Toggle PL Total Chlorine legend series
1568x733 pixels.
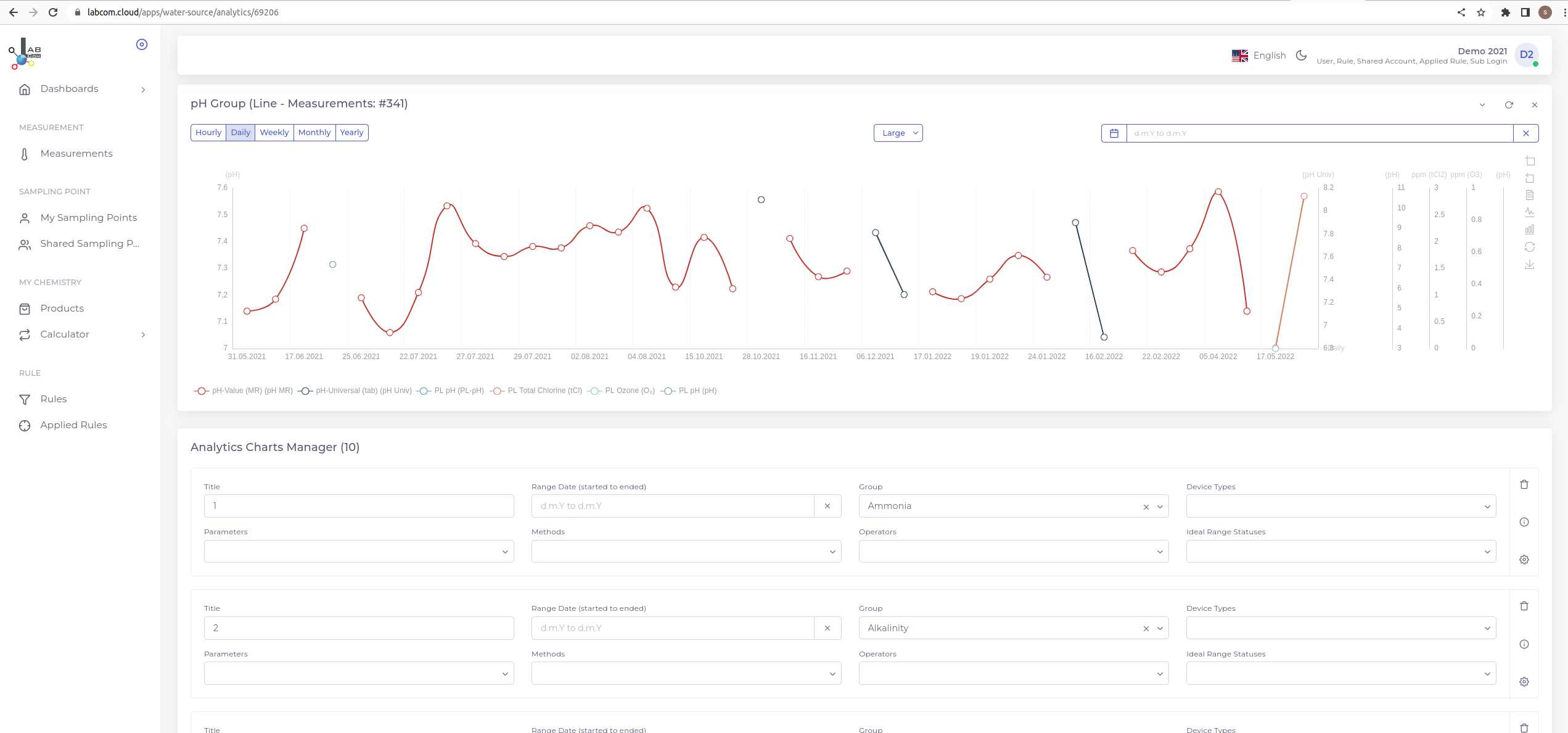pos(536,391)
